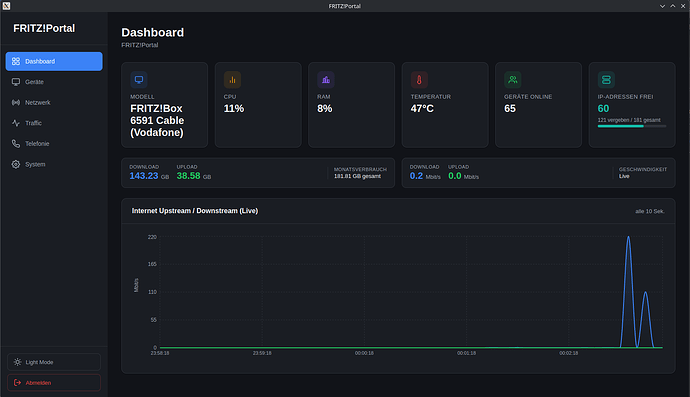The width and height of the screenshot is (690, 397).
Task: Click the RAM value 8%
Action: [325, 109]
